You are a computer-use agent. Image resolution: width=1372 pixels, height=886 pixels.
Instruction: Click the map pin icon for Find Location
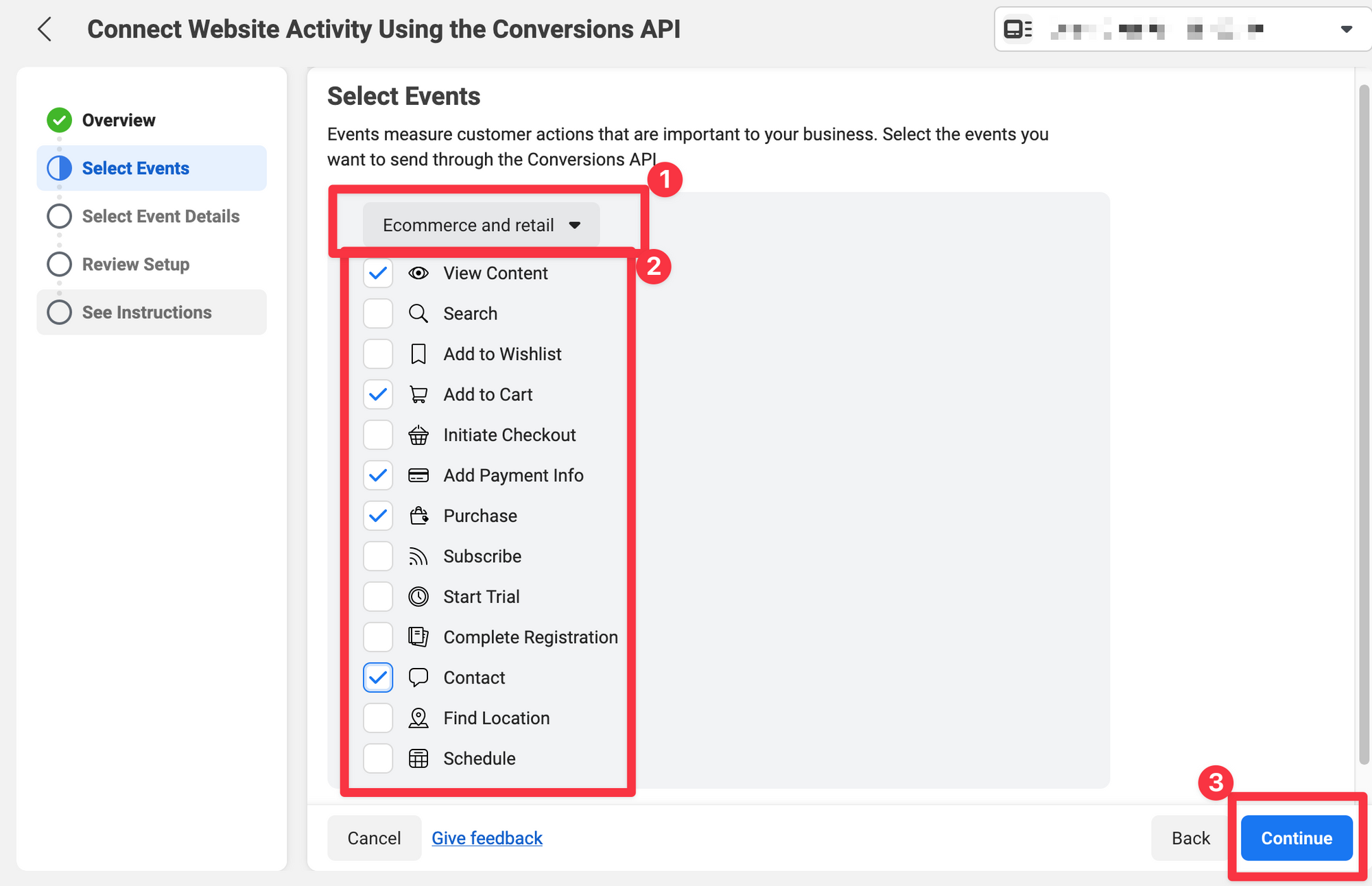418,718
